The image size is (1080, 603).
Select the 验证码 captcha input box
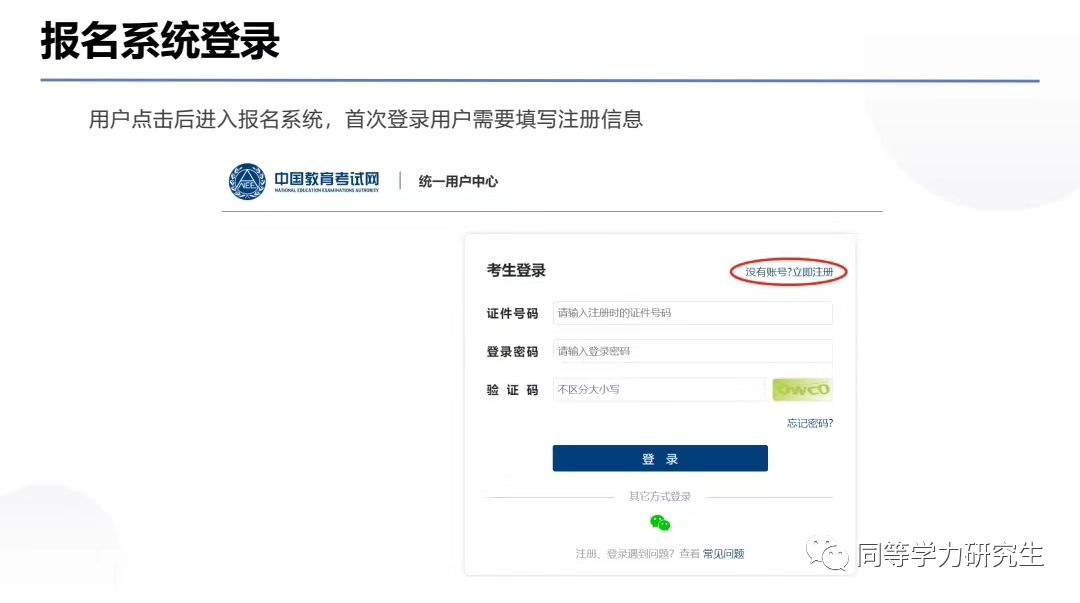coord(658,389)
